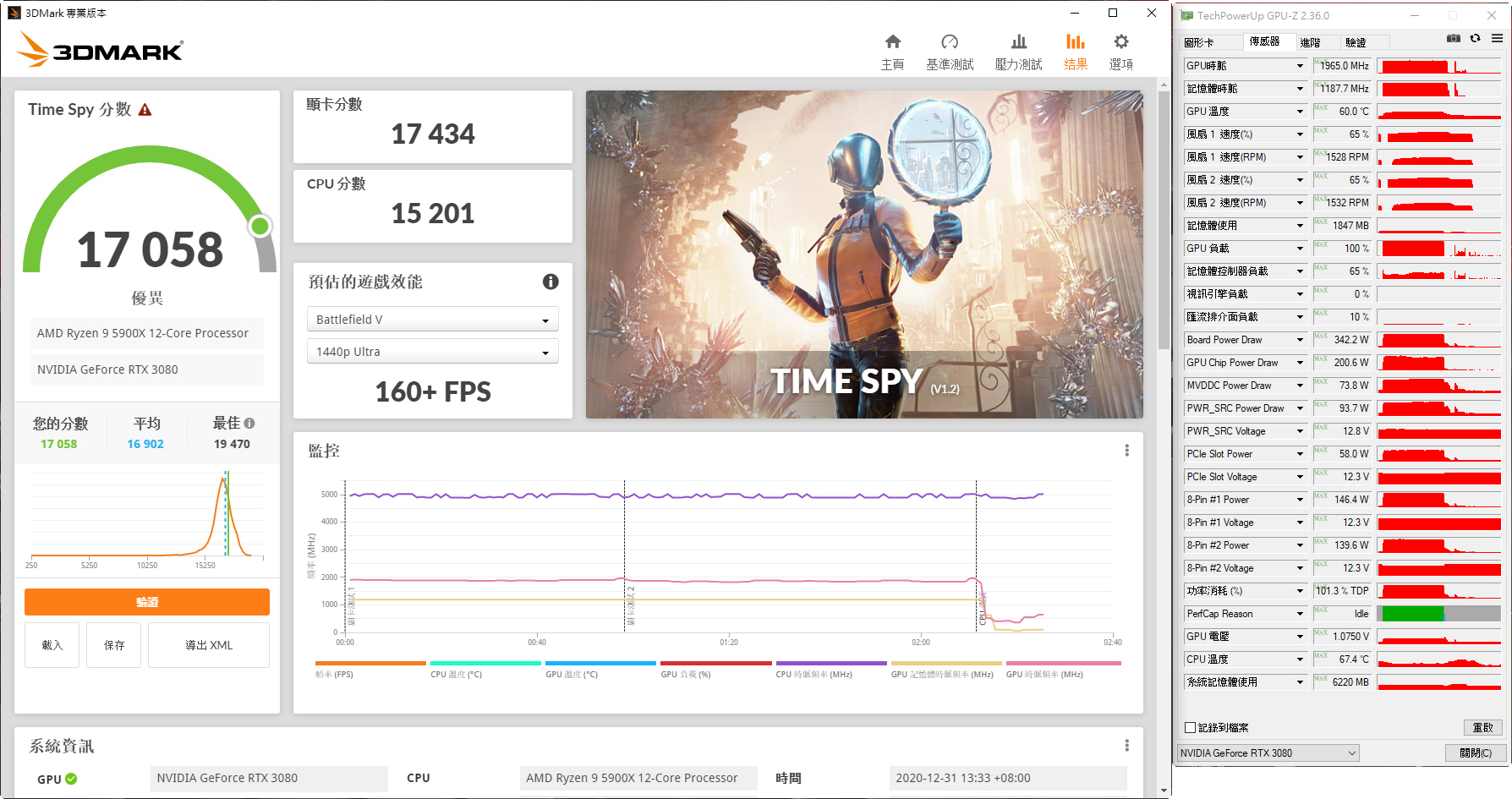The height and width of the screenshot is (799, 1512).
Task: Open the 1440p Ultra resolution dropdown
Action: coord(432,352)
